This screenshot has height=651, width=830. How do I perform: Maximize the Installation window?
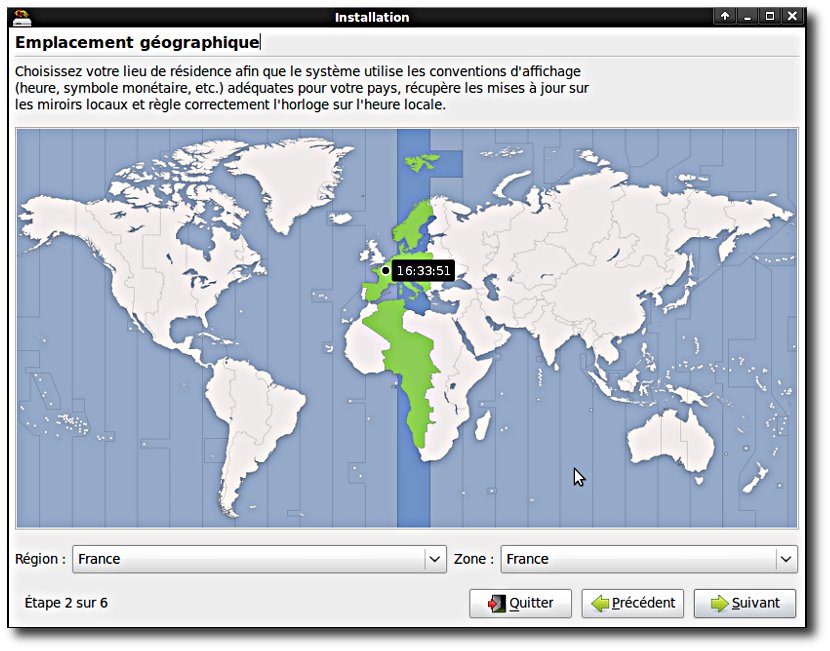pyautogui.click(x=770, y=16)
